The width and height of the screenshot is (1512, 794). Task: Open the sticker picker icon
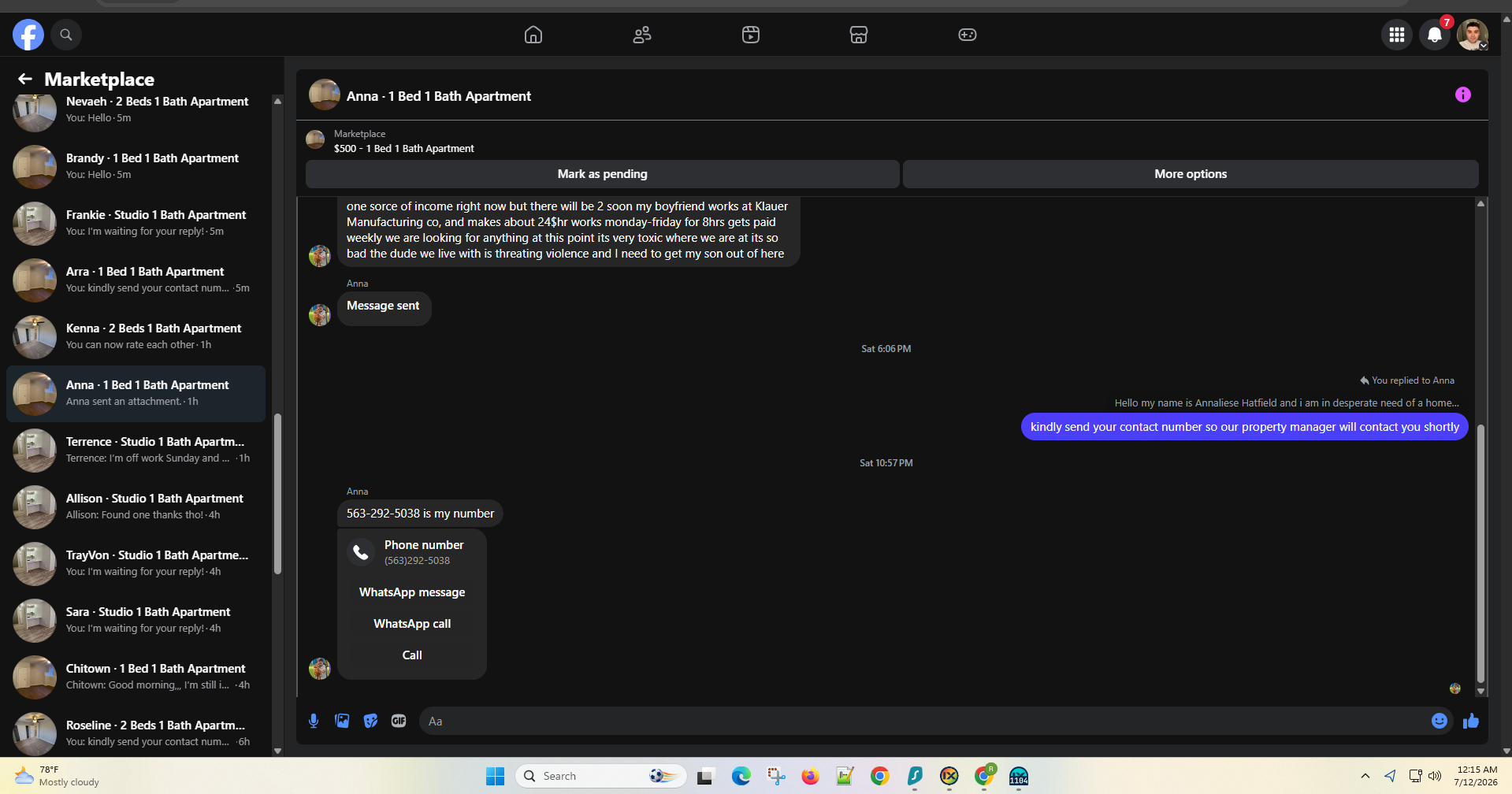(x=370, y=721)
